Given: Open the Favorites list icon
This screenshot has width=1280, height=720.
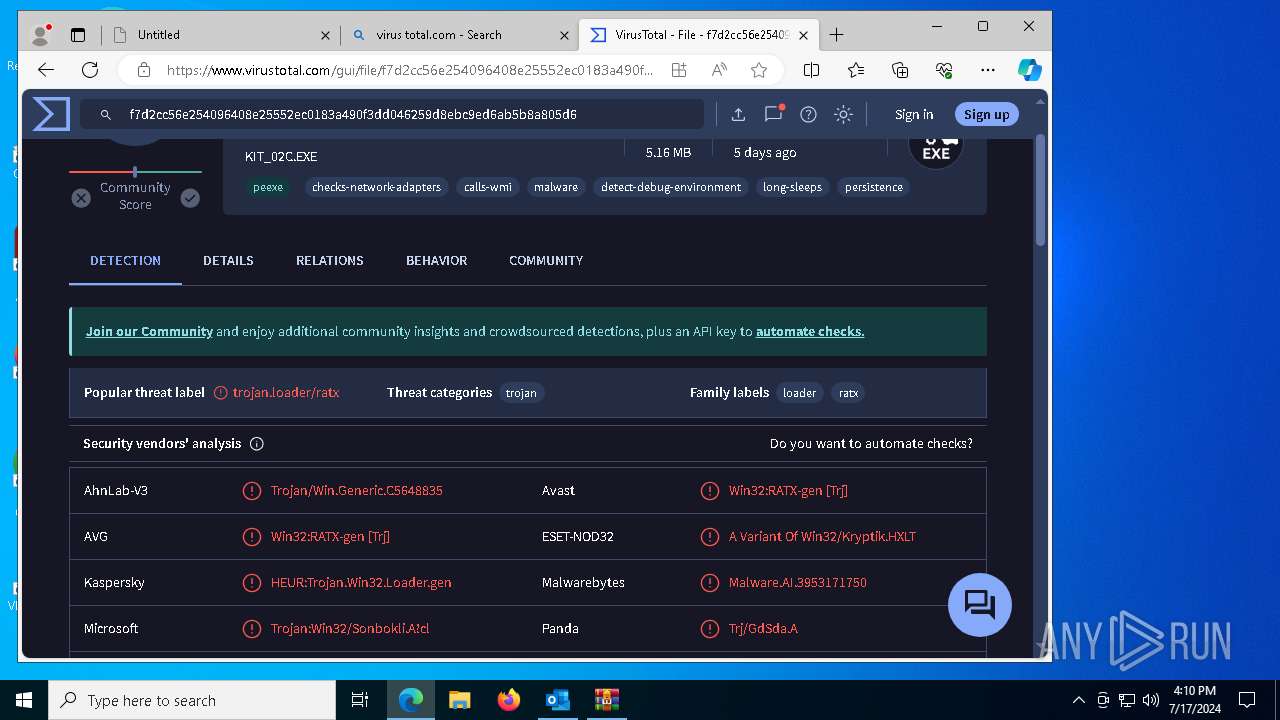Looking at the screenshot, I should (856, 70).
